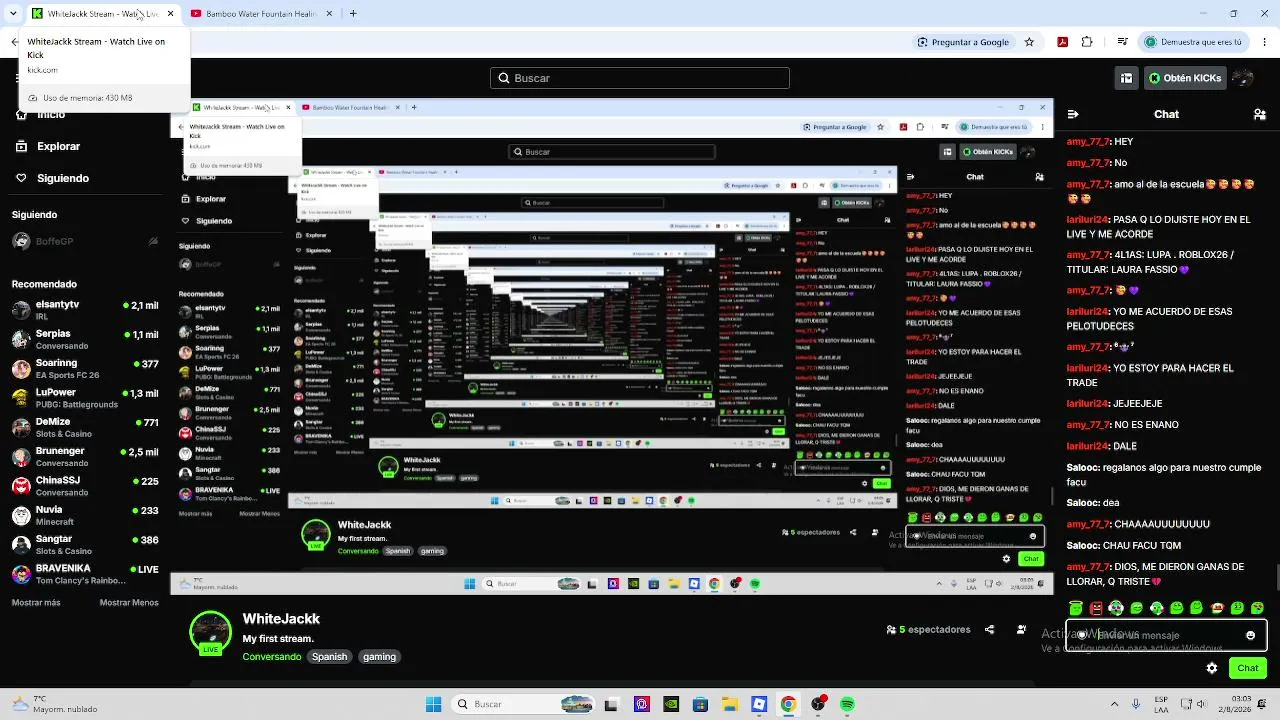Open the NVIDIA app taskbar icon
Image resolution: width=1280 pixels, height=720 pixels.
(671, 704)
